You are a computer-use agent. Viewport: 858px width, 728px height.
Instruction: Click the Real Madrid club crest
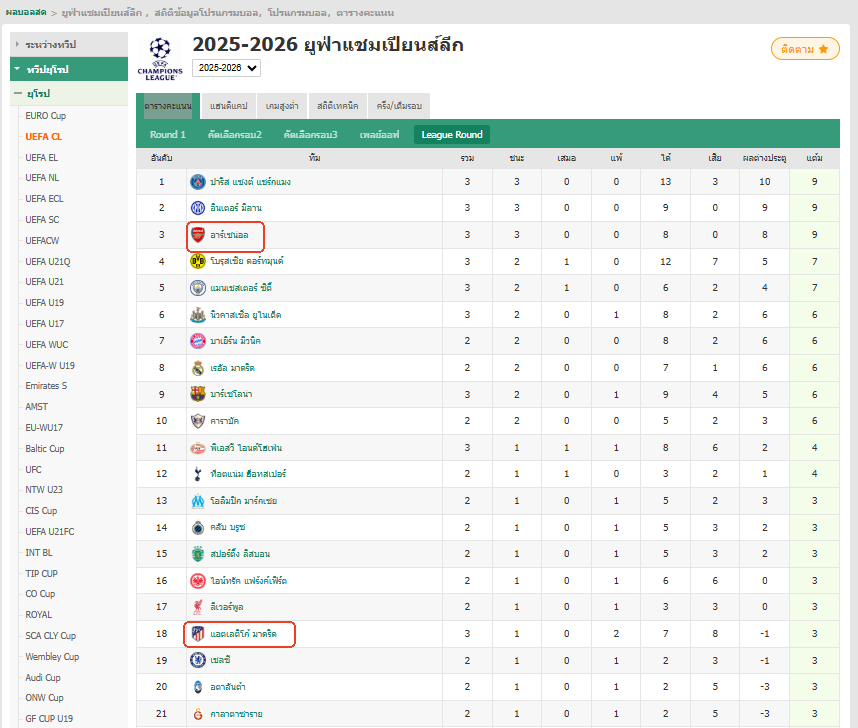197,368
